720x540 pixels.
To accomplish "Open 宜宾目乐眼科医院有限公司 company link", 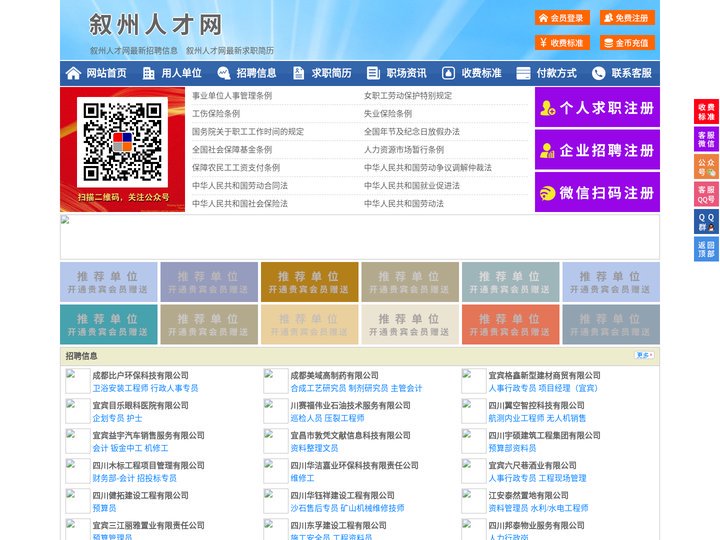I will click(141, 405).
